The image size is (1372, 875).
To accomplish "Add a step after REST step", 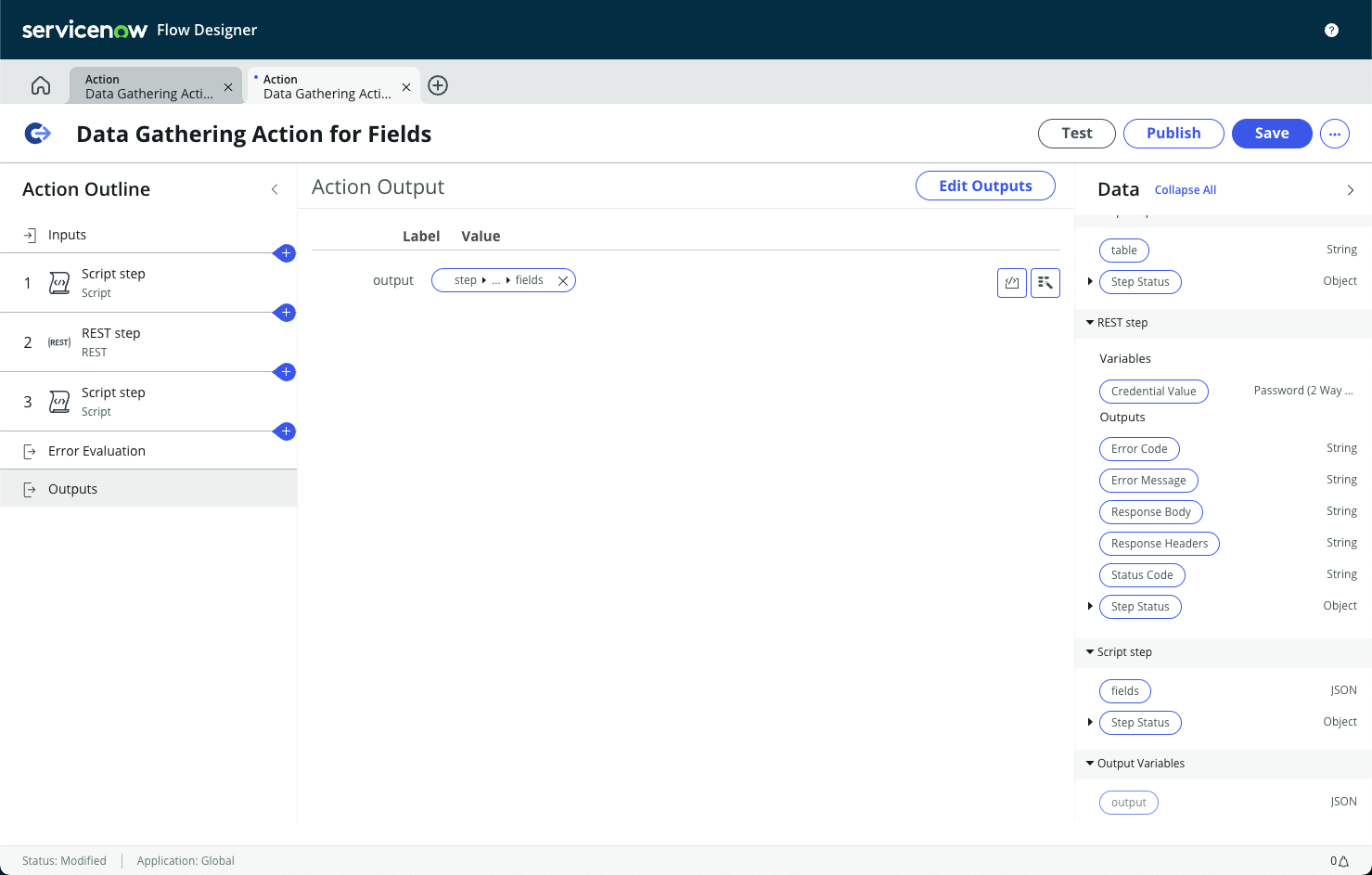I will [287, 372].
